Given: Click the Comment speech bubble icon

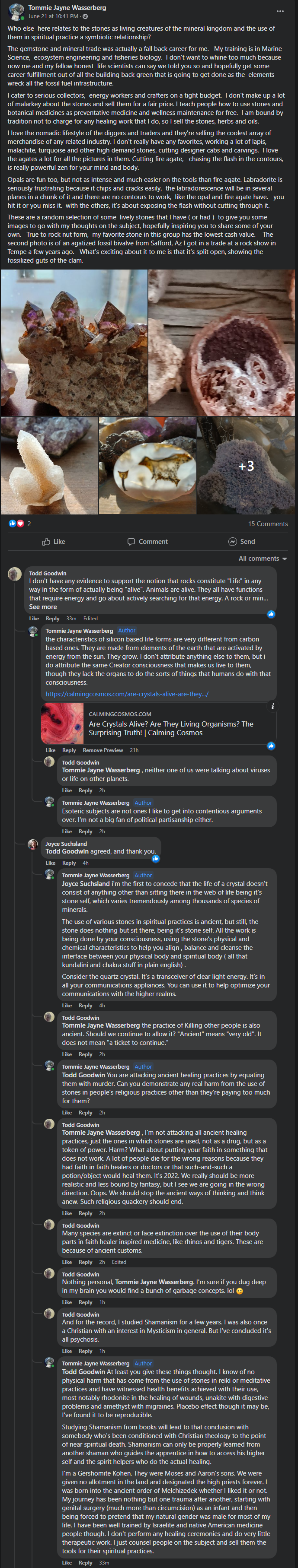Looking at the screenshot, I should (x=131, y=541).
